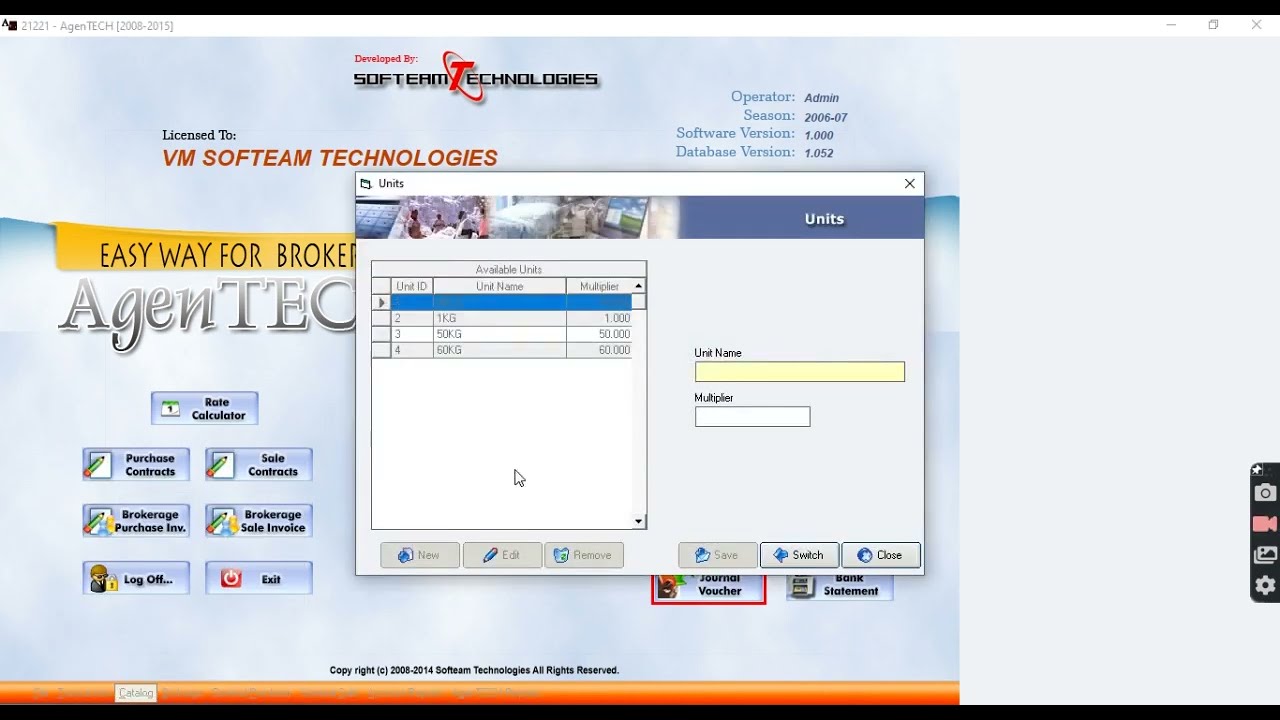Click the Multiplier column header
Screen dimensions: 1280x720
click(x=599, y=286)
